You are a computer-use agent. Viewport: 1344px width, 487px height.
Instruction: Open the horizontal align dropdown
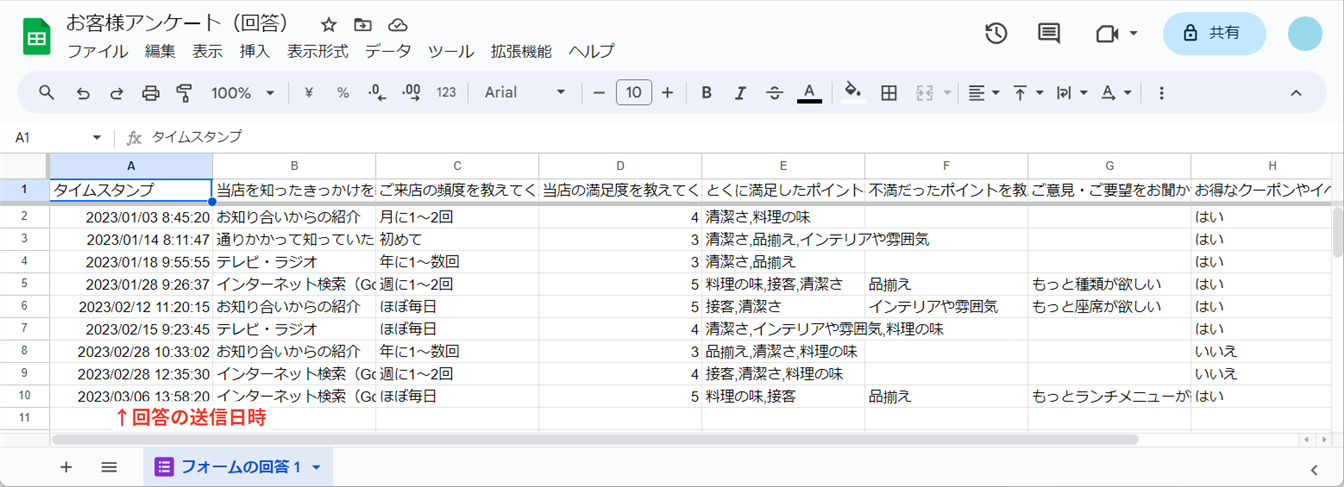[984, 93]
